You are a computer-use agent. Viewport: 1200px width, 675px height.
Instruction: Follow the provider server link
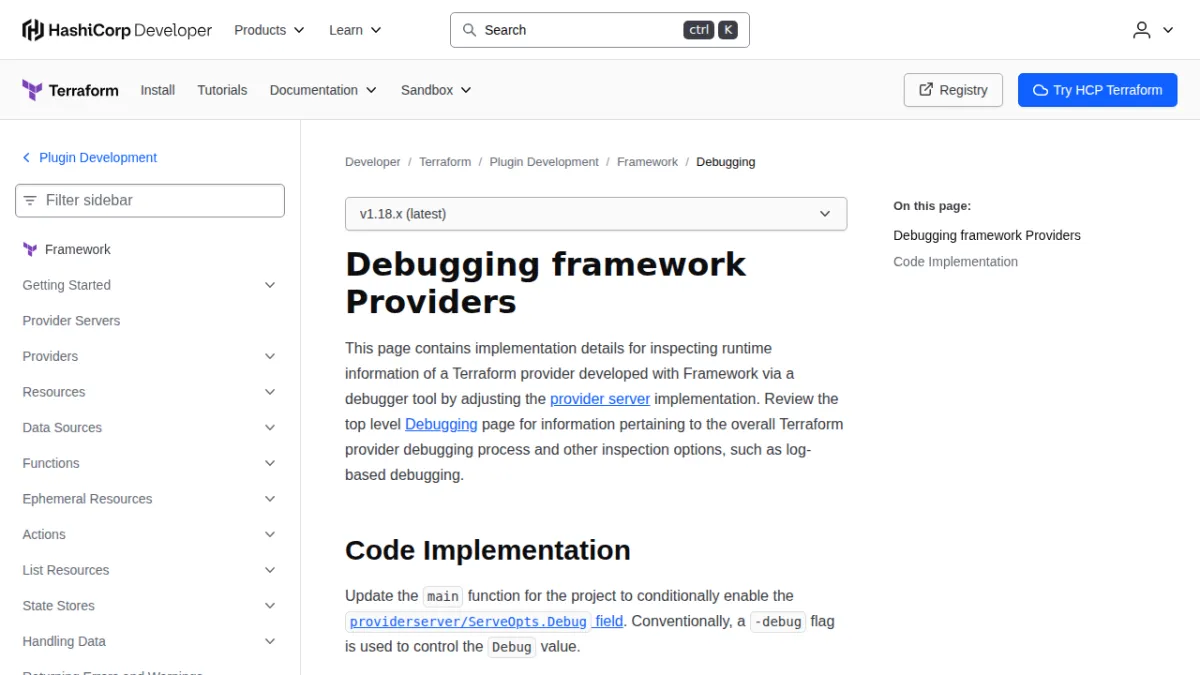coord(600,399)
